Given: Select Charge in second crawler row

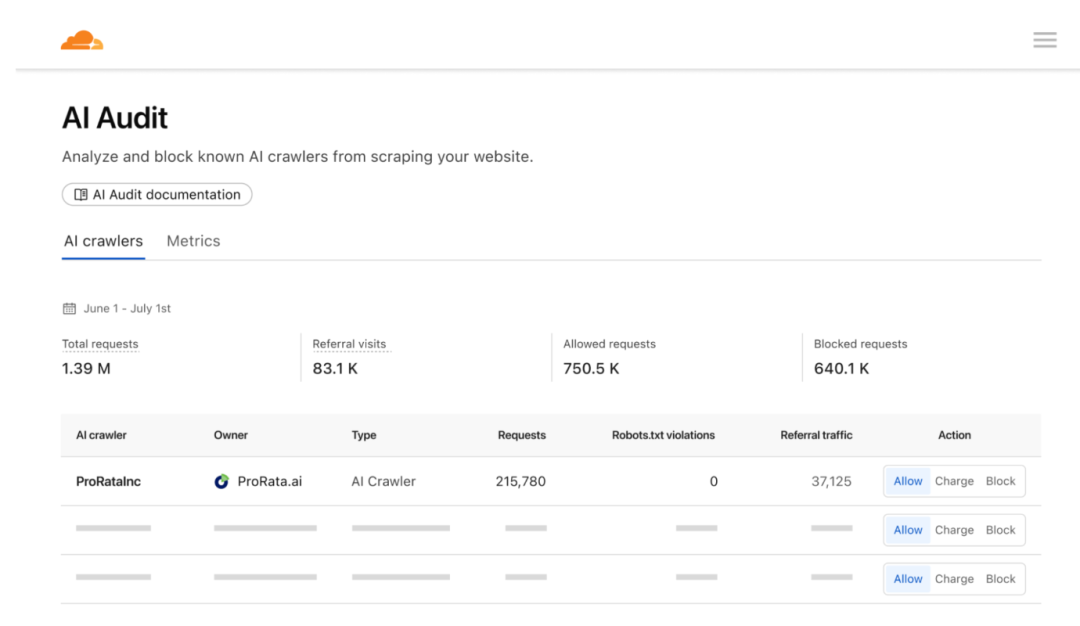Looking at the screenshot, I should click(954, 530).
